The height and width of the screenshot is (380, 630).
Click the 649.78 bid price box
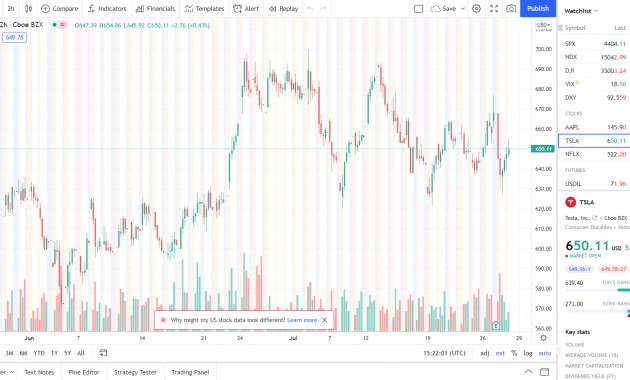click(14, 37)
